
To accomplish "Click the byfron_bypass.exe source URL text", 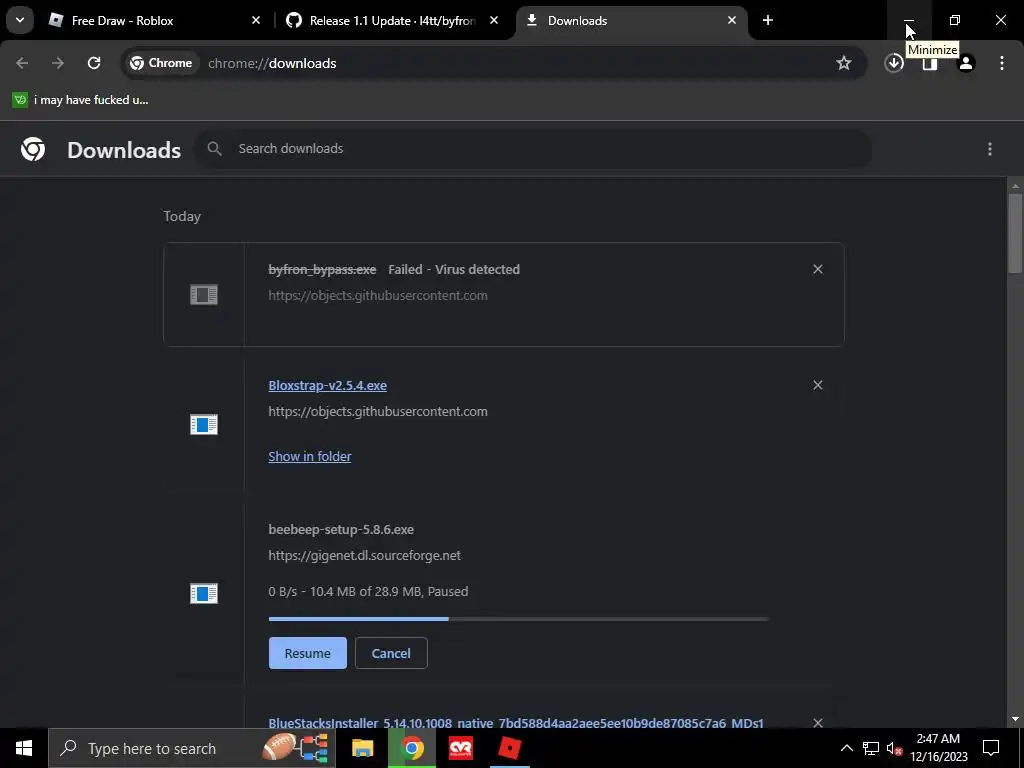I will pos(377,295).
